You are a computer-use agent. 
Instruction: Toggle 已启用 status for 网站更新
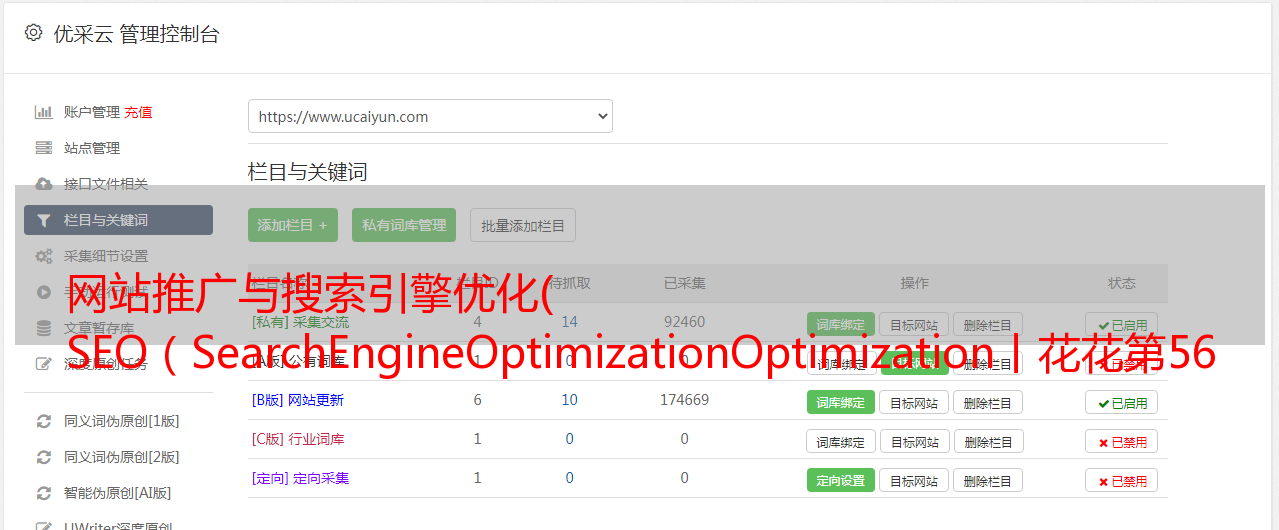click(1122, 402)
